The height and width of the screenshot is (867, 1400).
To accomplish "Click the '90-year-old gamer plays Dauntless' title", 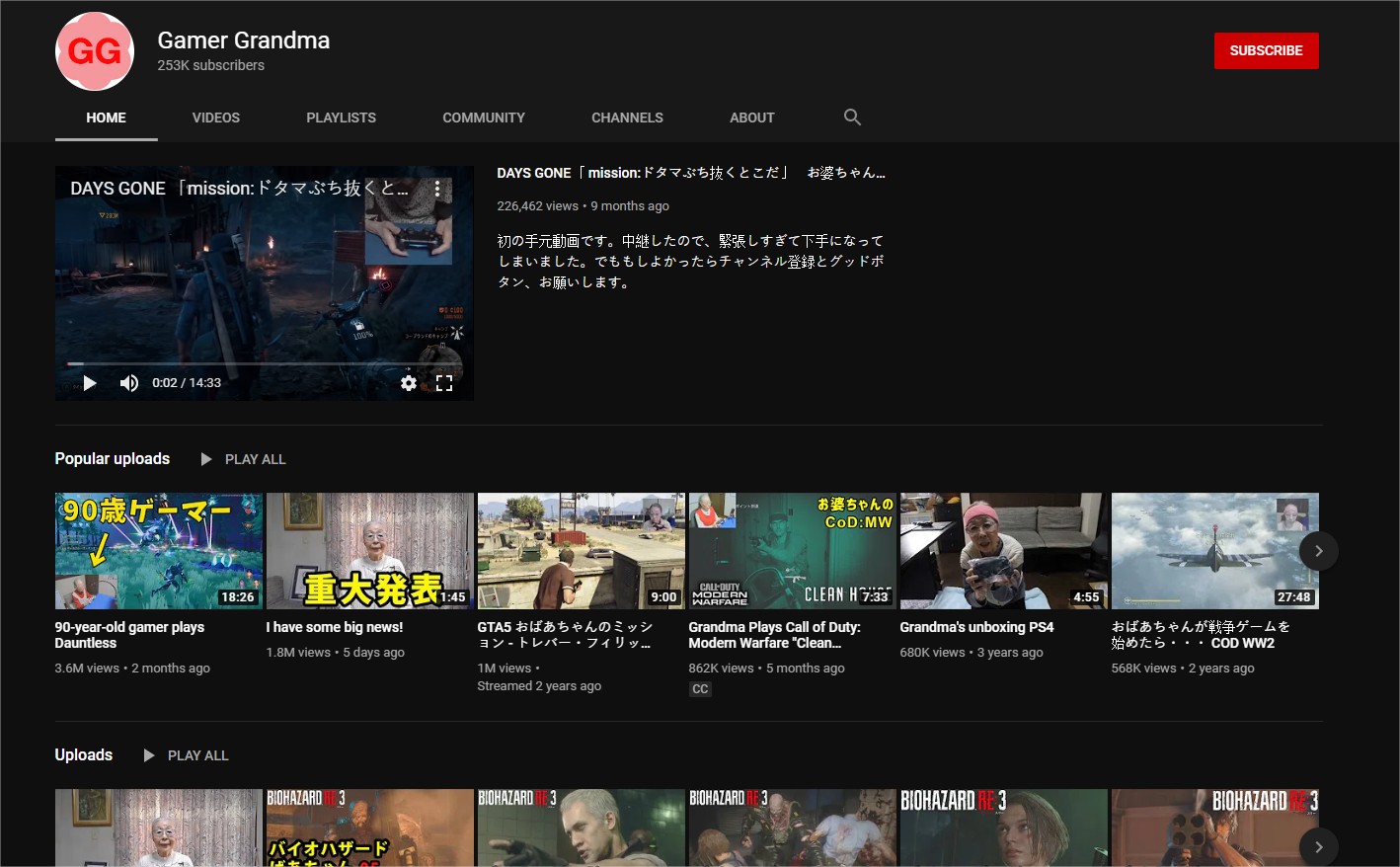I will [129, 635].
